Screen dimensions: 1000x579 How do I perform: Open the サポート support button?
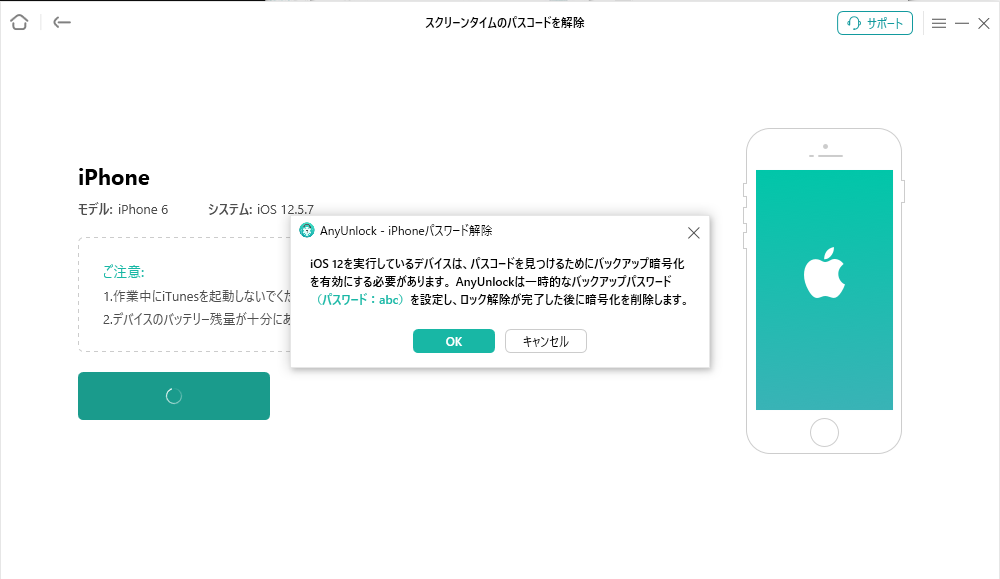click(874, 23)
